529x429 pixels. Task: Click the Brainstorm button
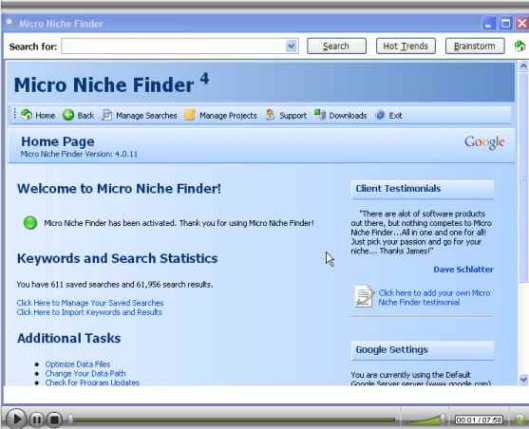(x=475, y=46)
